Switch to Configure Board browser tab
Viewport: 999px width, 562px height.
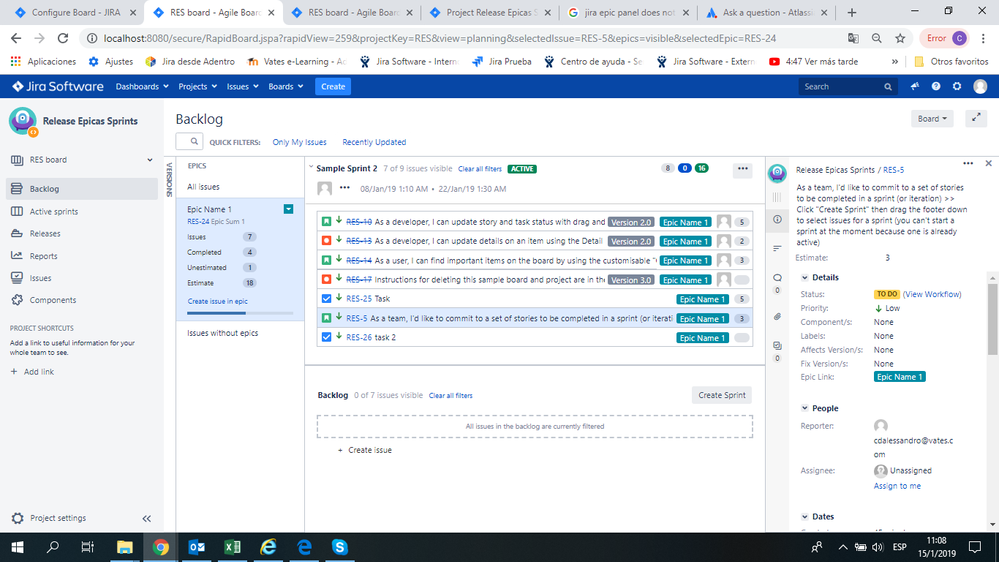[x=74, y=12]
